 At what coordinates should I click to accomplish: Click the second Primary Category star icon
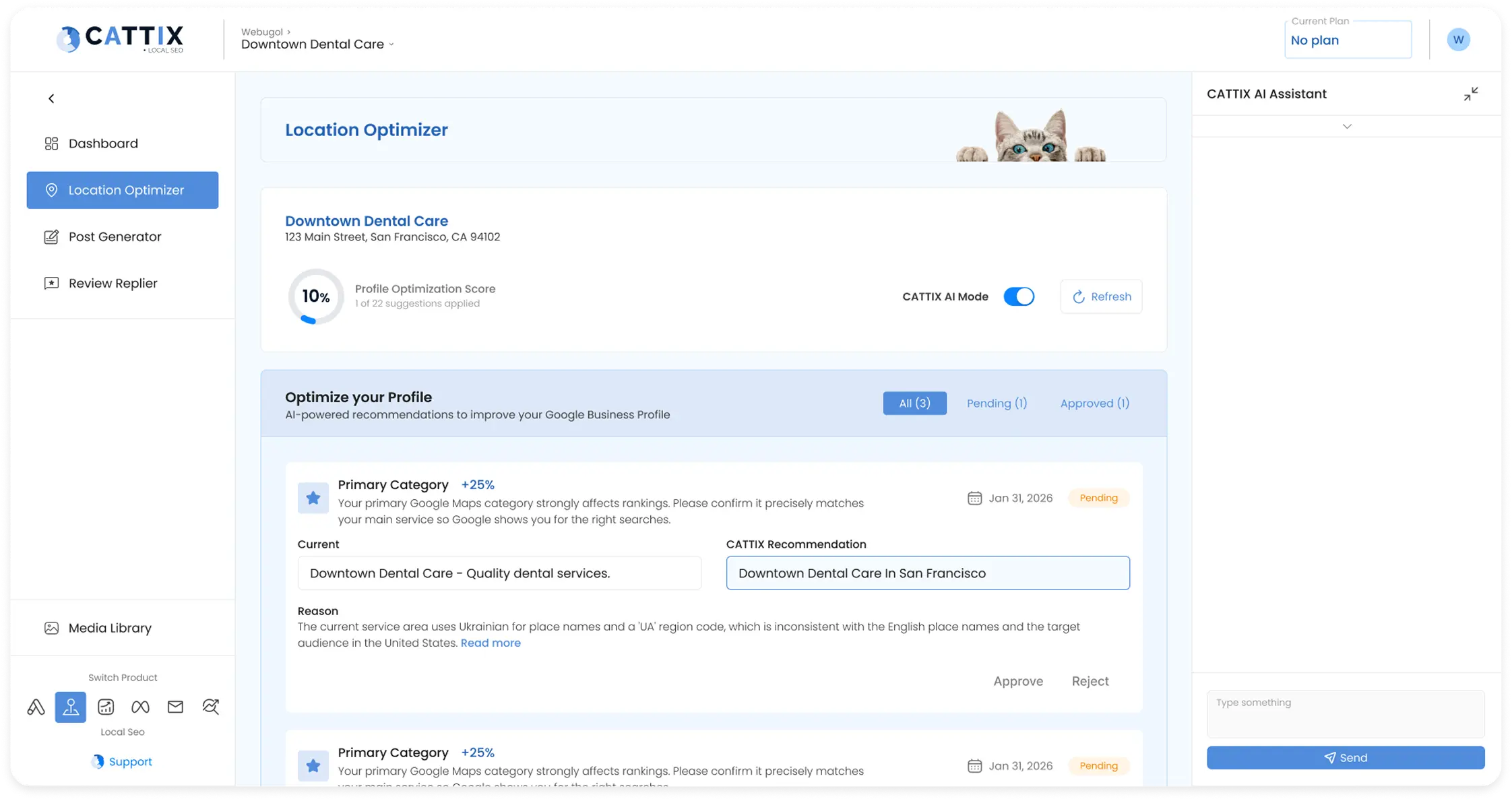[x=313, y=765]
